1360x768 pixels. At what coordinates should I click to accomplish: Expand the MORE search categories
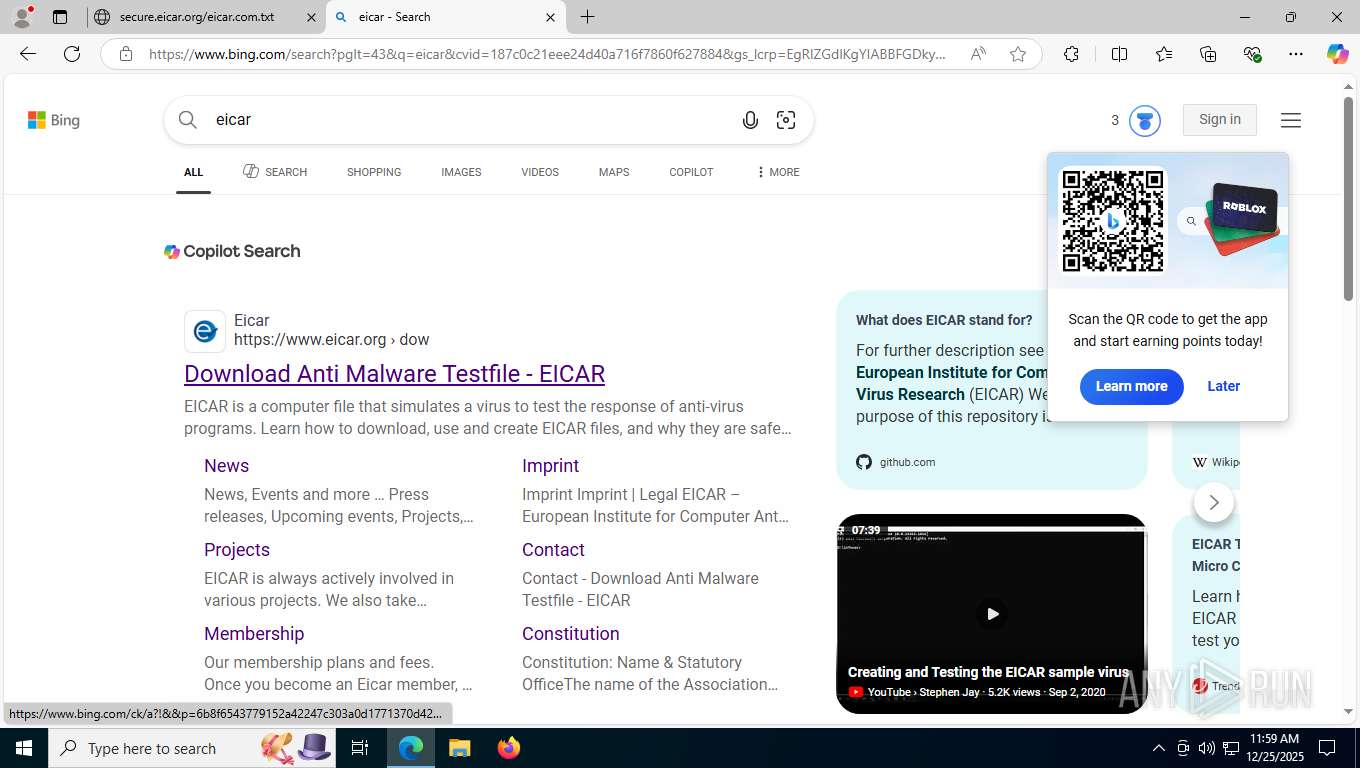tap(778, 172)
